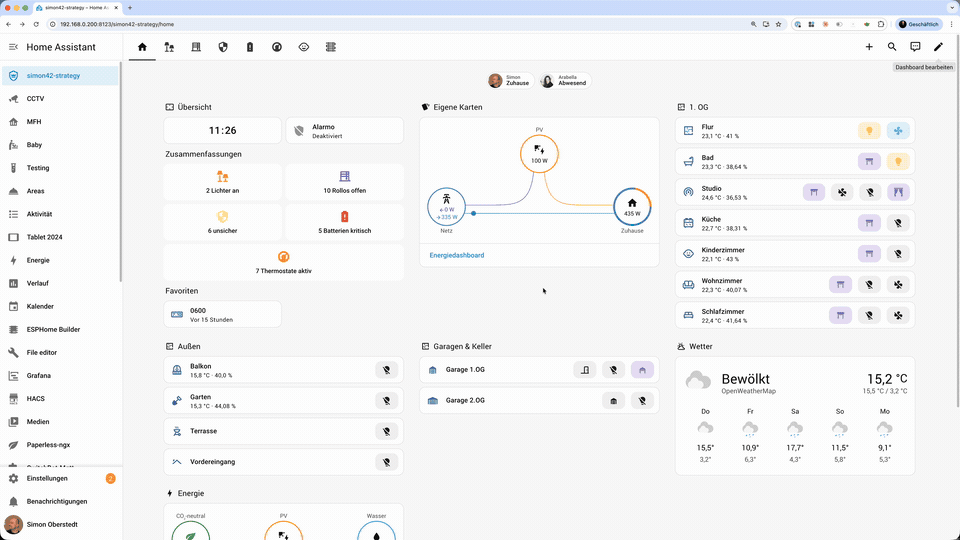Click the PV 100 W node

click(x=539, y=154)
